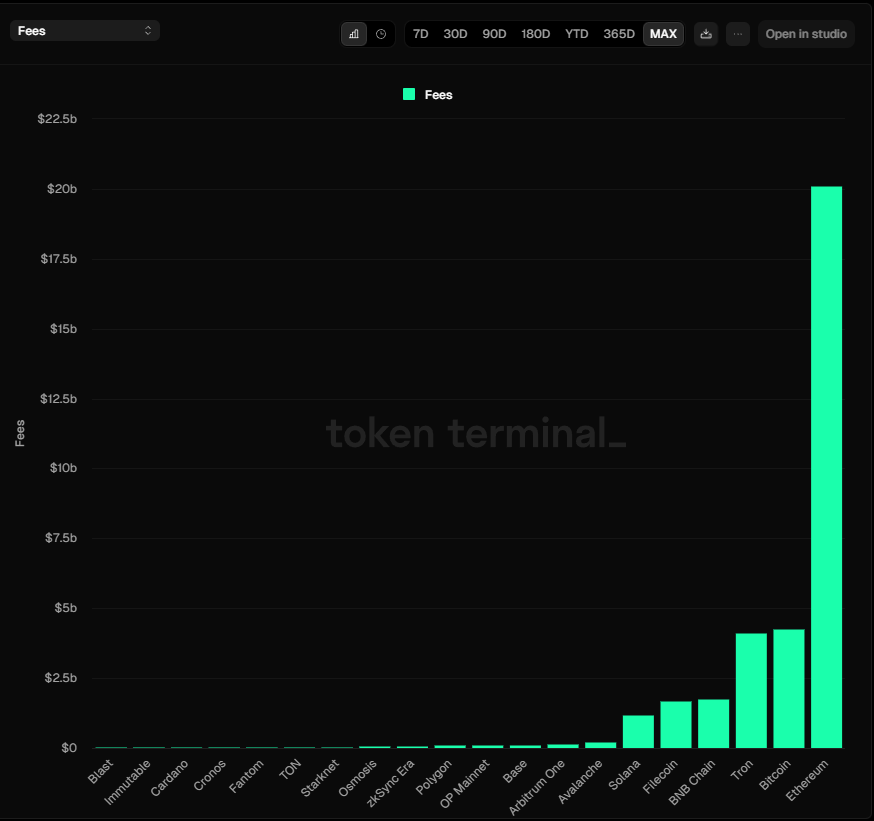874x821 pixels.
Task: Click the Open in studio button
Action: coord(805,33)
